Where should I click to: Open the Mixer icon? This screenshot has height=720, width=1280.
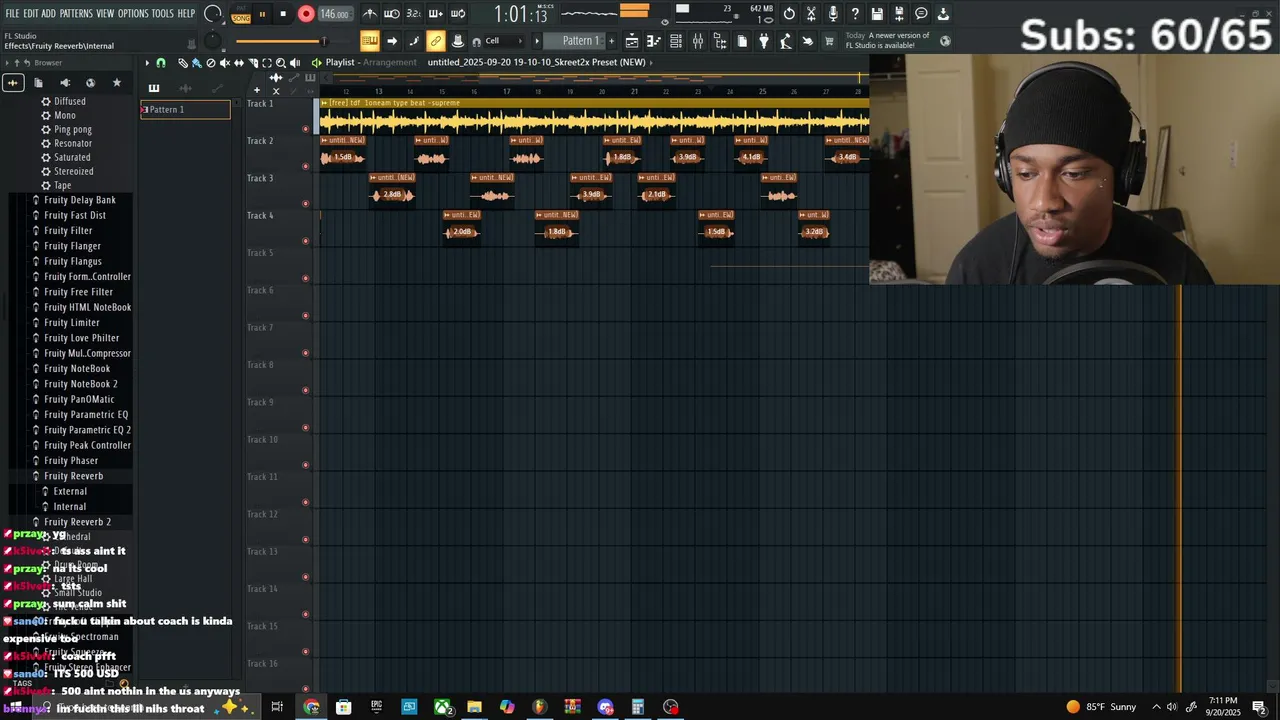[x=698, y=41]
